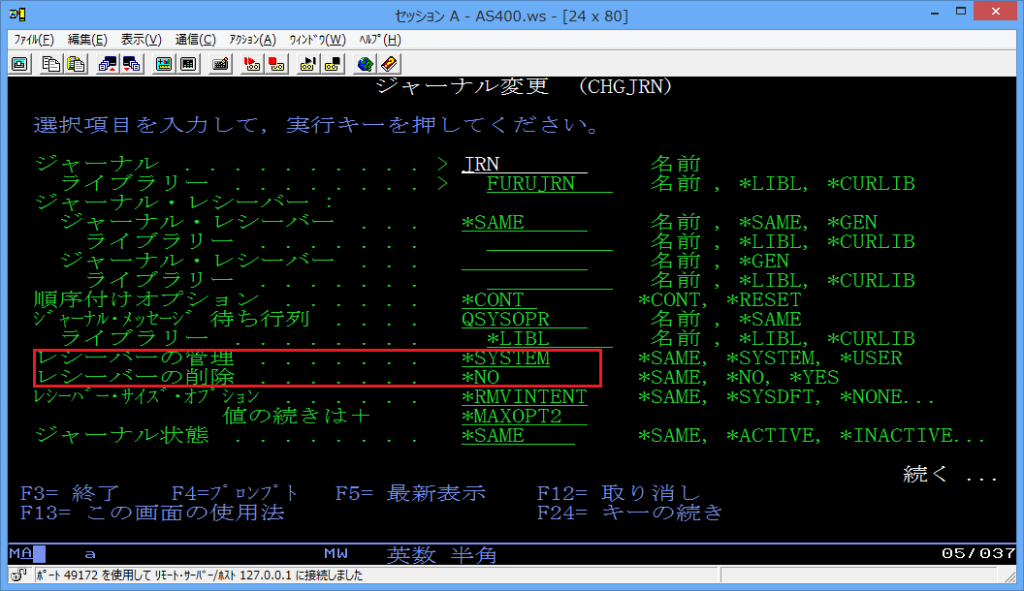Click the Print Screen toolbar icon
Image resolution: width=1024 pixels, height=591 pixels.
coord(20,64)
